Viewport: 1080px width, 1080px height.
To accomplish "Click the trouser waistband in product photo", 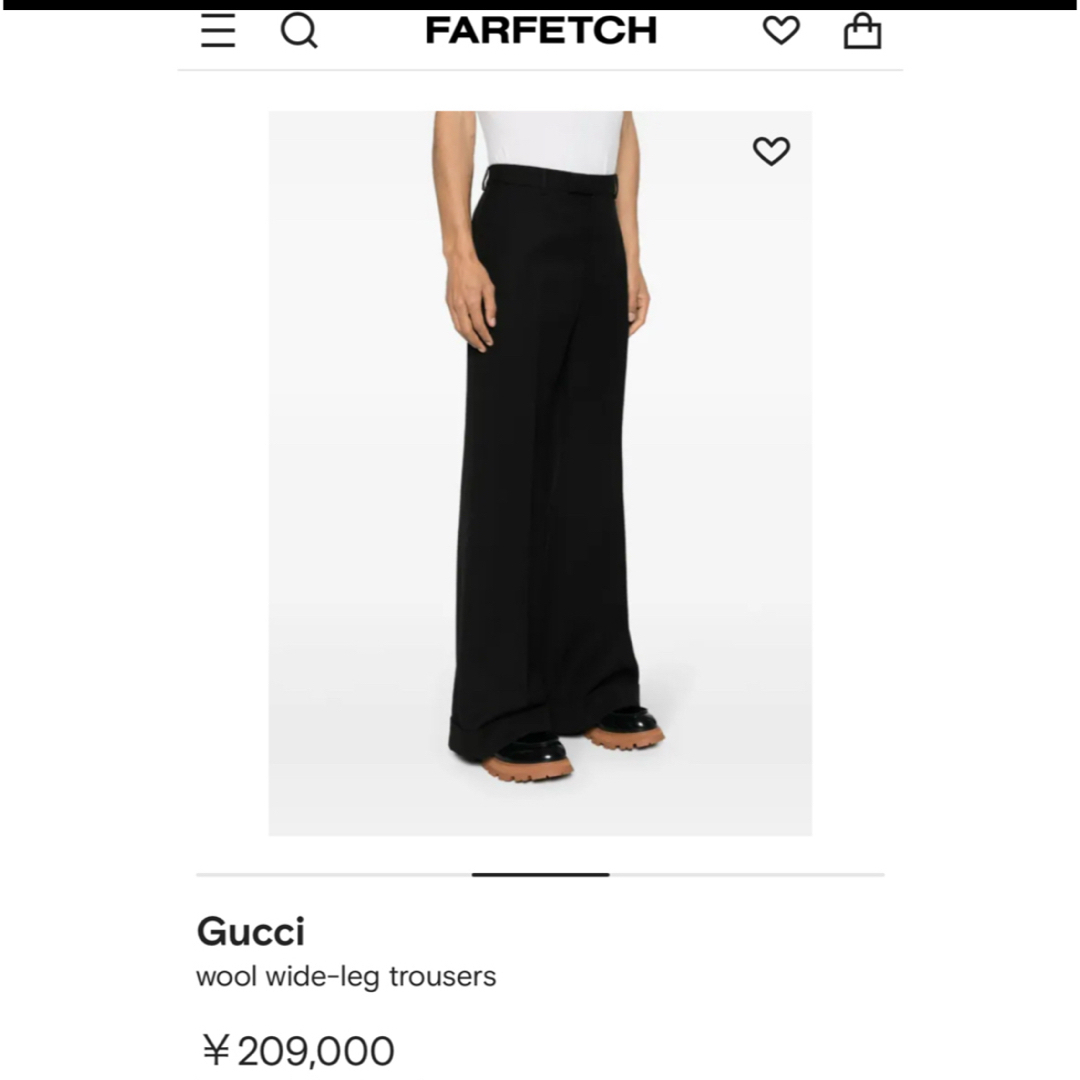I will [551, 179].
